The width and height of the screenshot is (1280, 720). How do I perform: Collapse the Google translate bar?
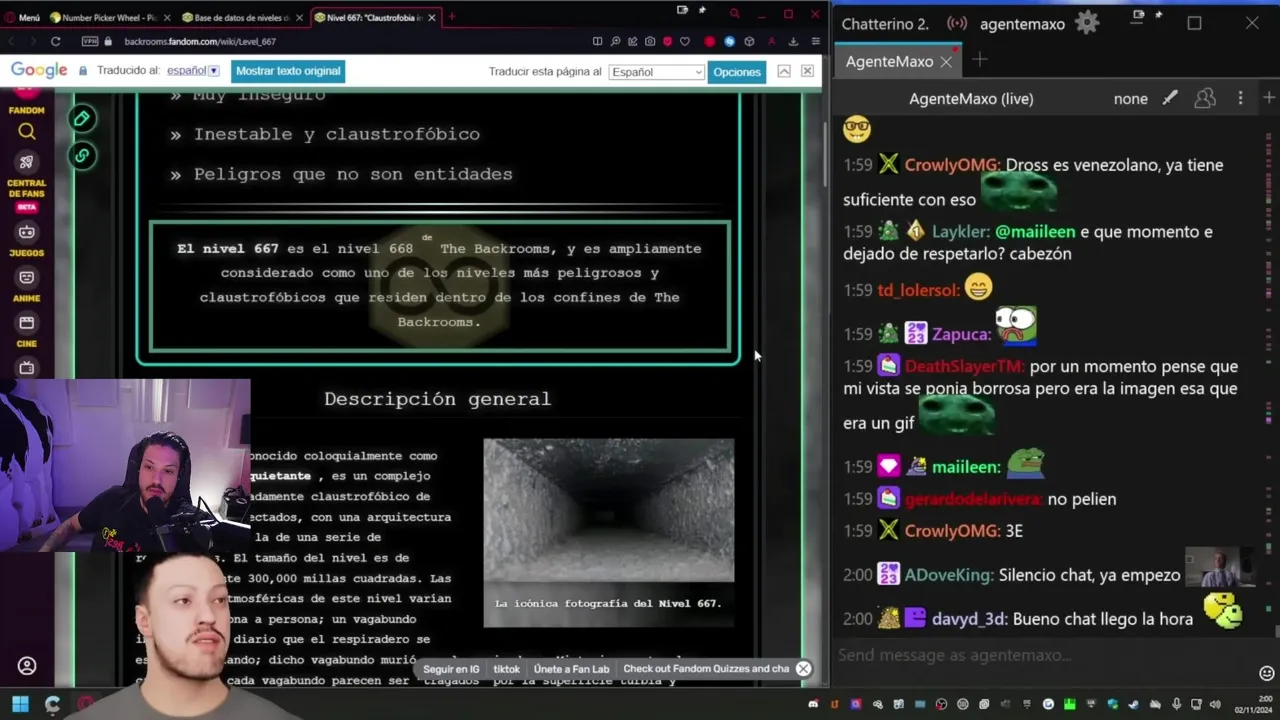click(784, 71)
